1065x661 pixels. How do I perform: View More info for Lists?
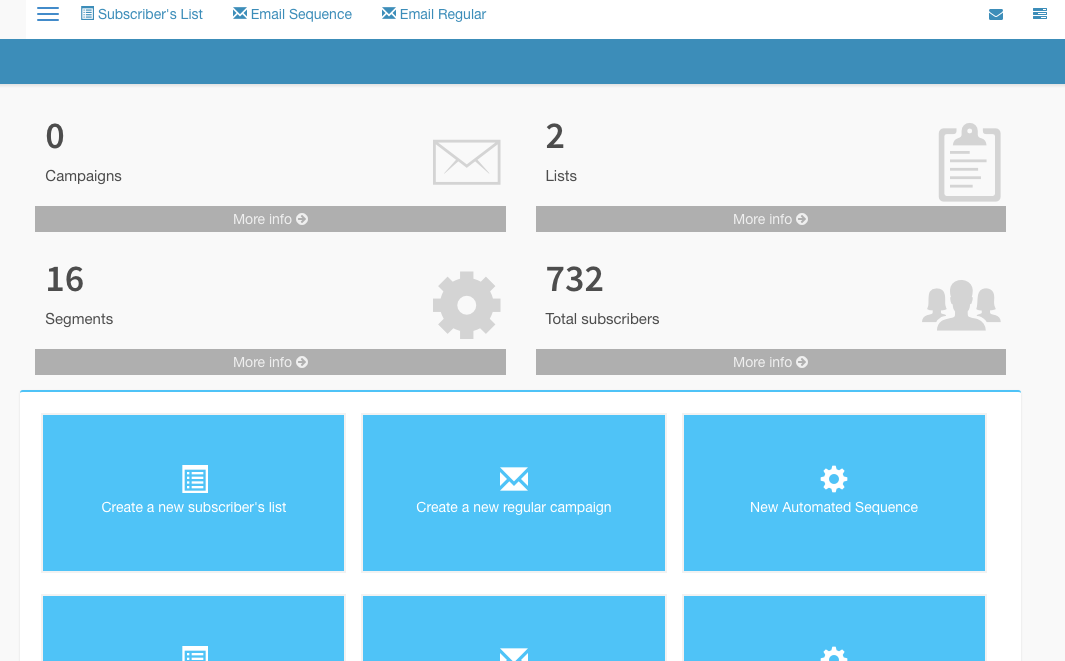pyautogui.click(x=770, y=219)
